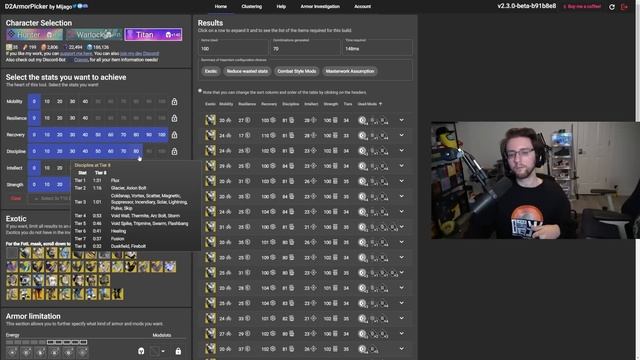Click the helmet icon in Armor limitation
Screen dimensions: 640x360
(x=141, y=351)
